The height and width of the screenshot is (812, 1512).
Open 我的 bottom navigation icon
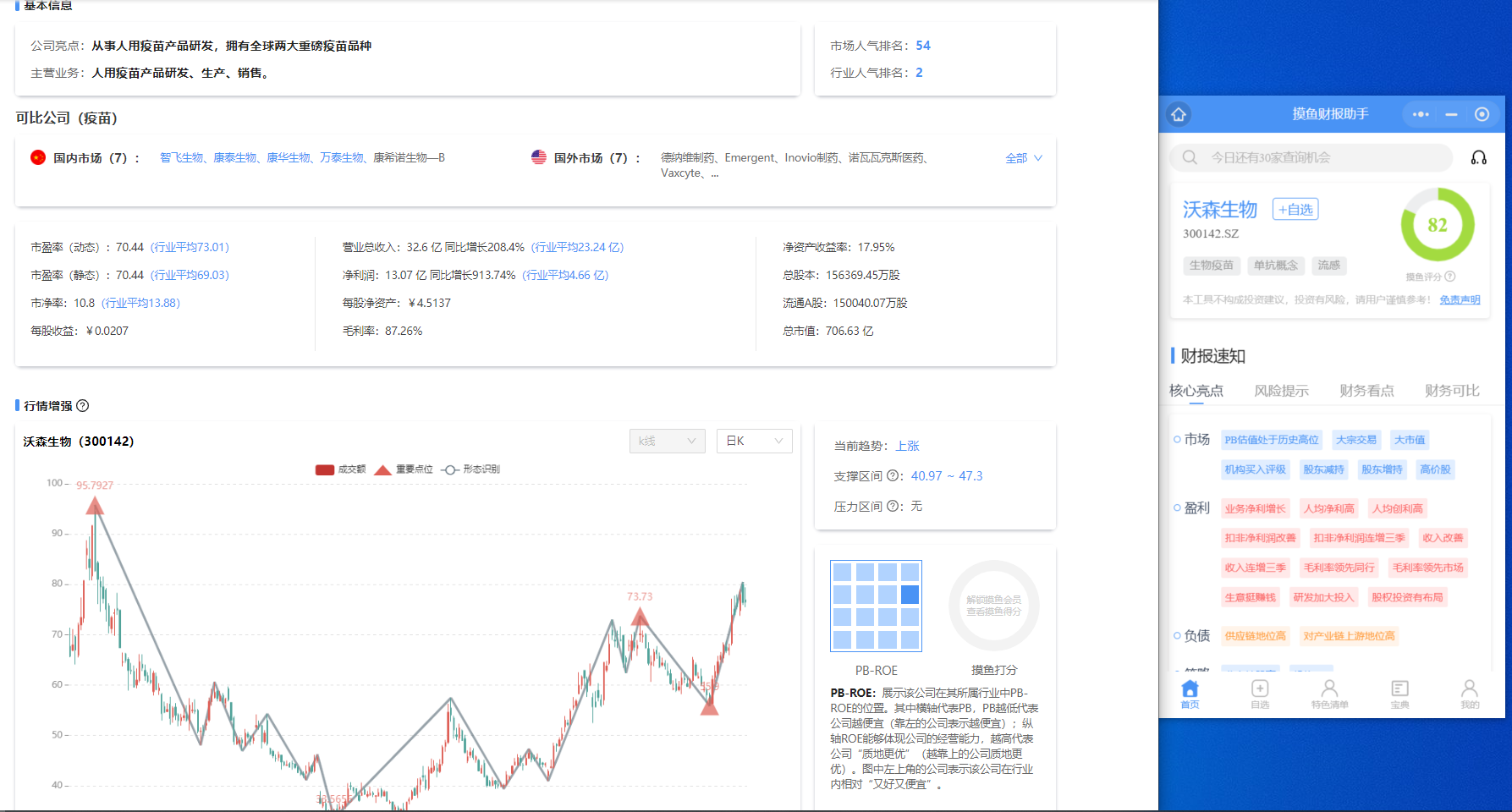pos(1470,694)
